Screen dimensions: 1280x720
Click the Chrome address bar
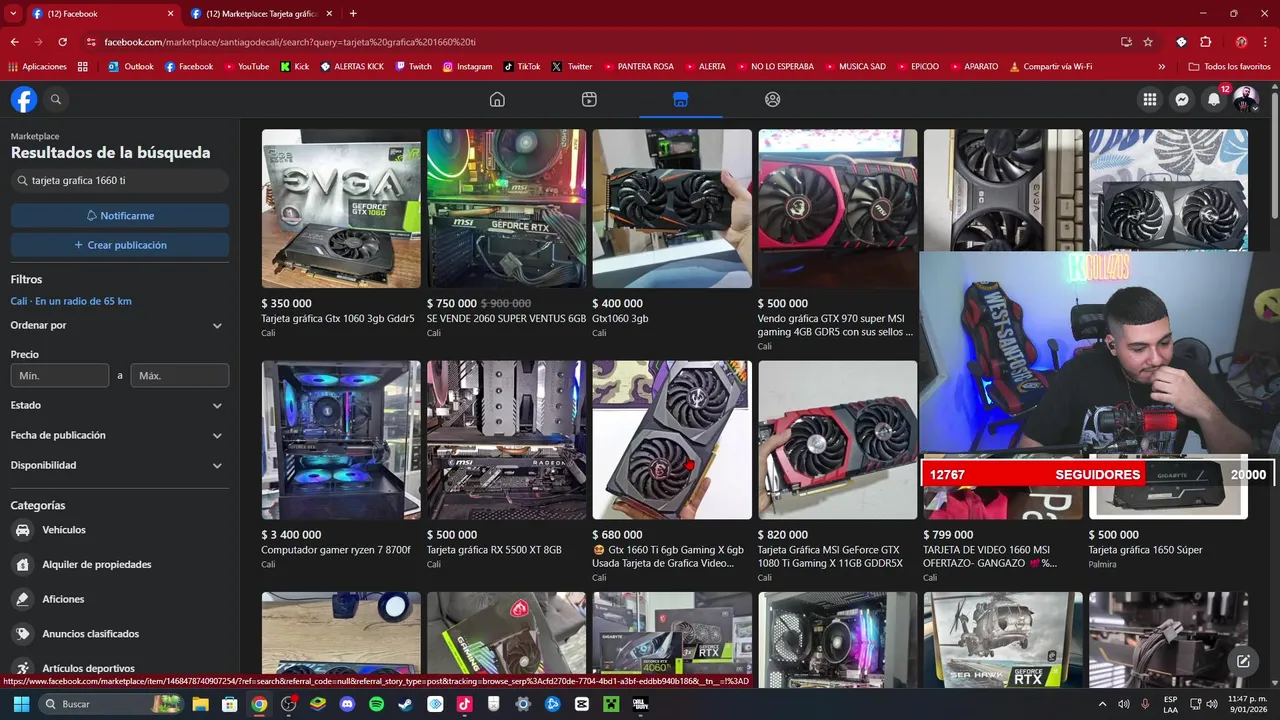[600, 42]
